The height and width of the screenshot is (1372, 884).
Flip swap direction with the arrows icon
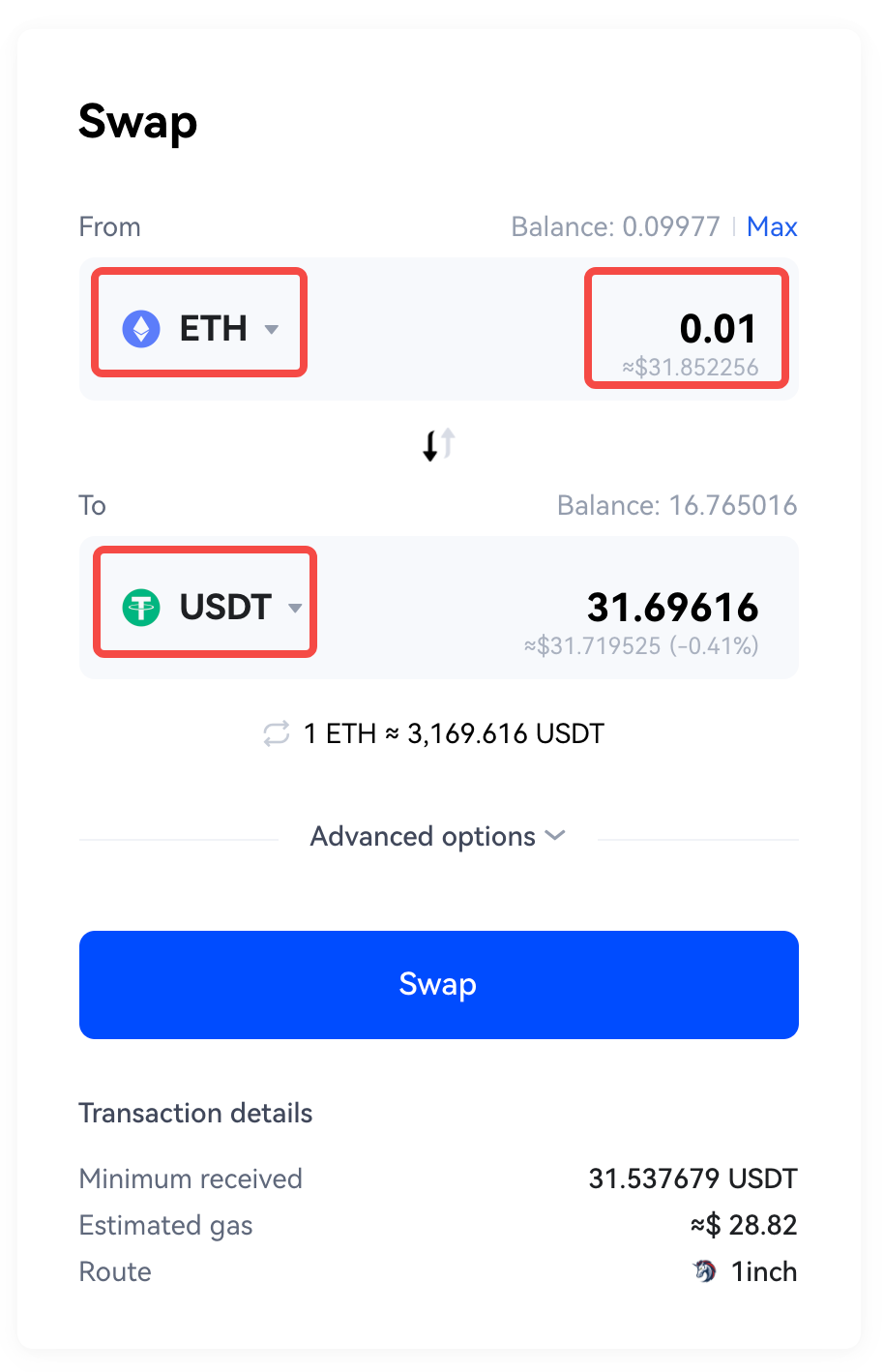(x=439, y=445)
